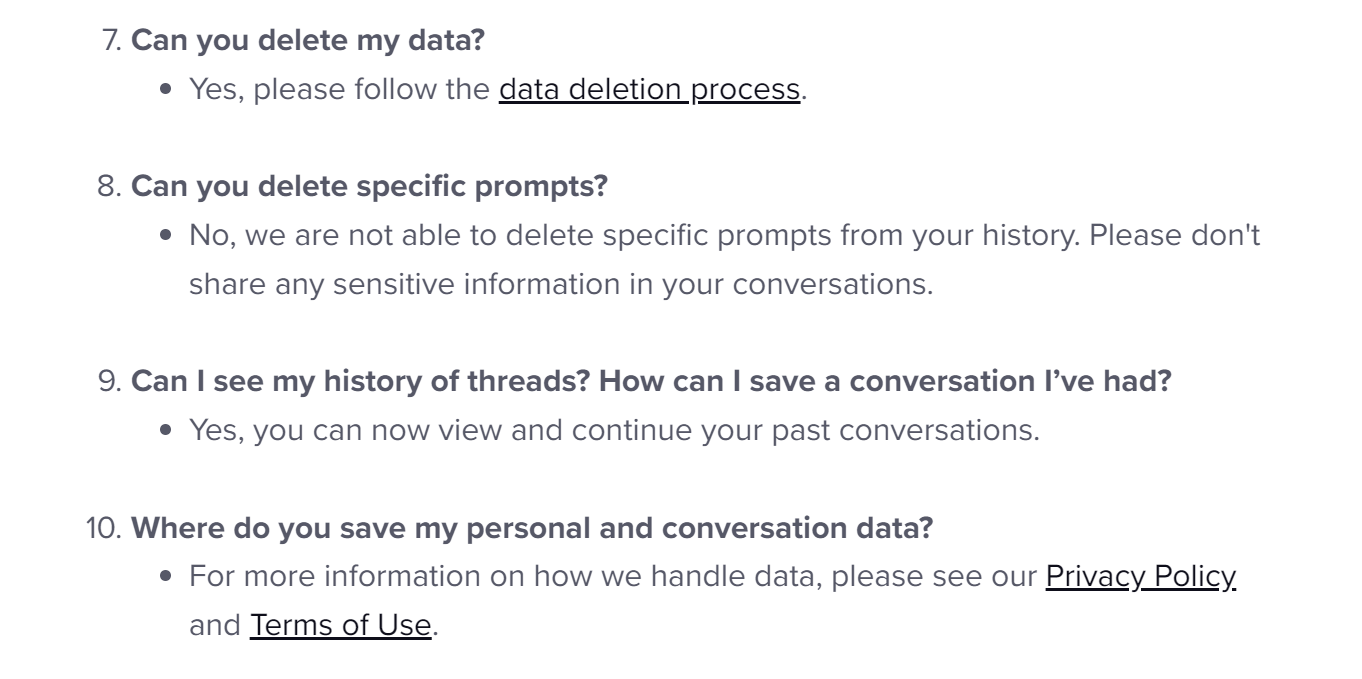Open the Privacy Policy link
This screenshot has width=1362, height=679.
1141,576
